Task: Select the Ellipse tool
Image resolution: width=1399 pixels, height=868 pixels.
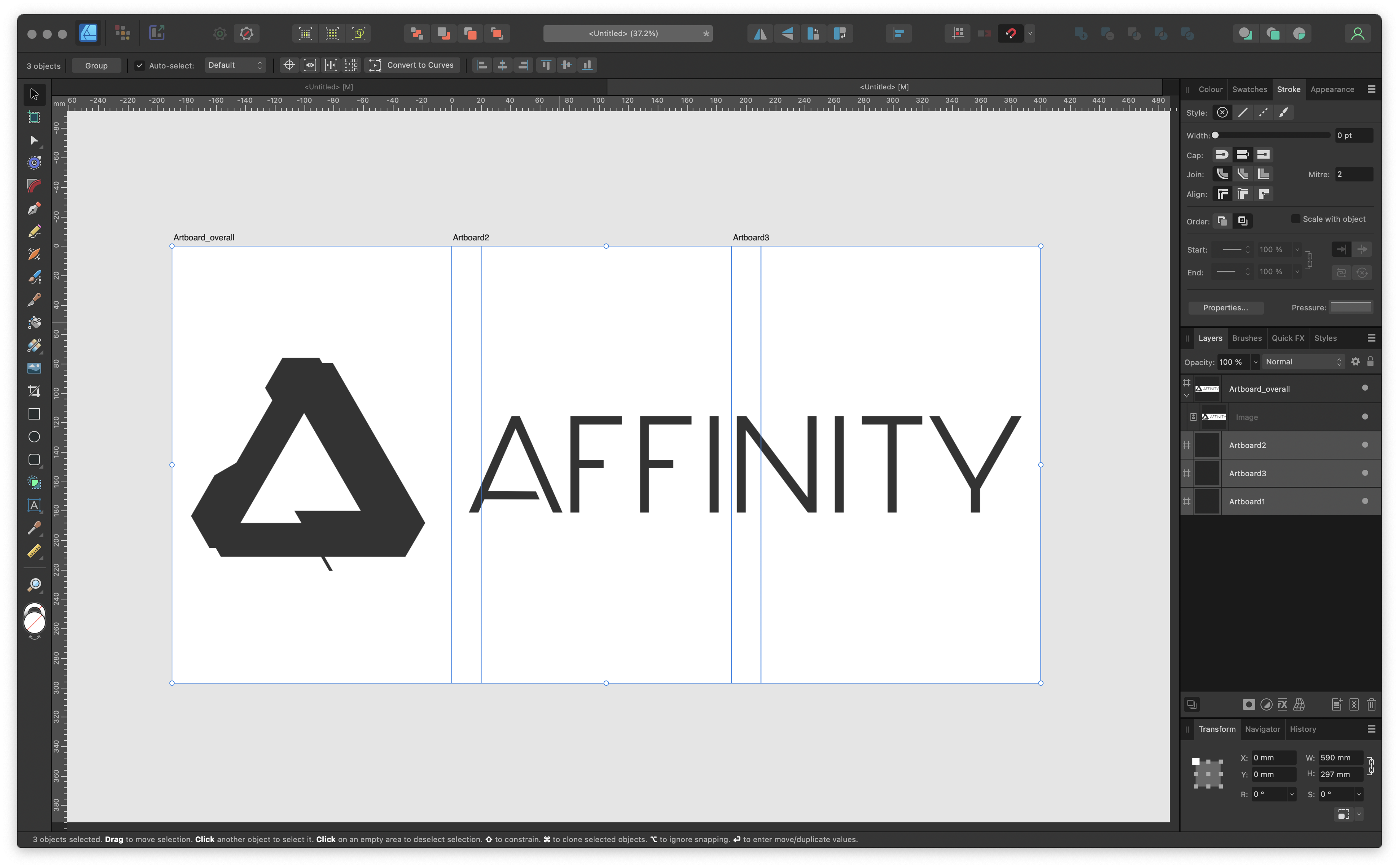Action: [x=35, y=437]
